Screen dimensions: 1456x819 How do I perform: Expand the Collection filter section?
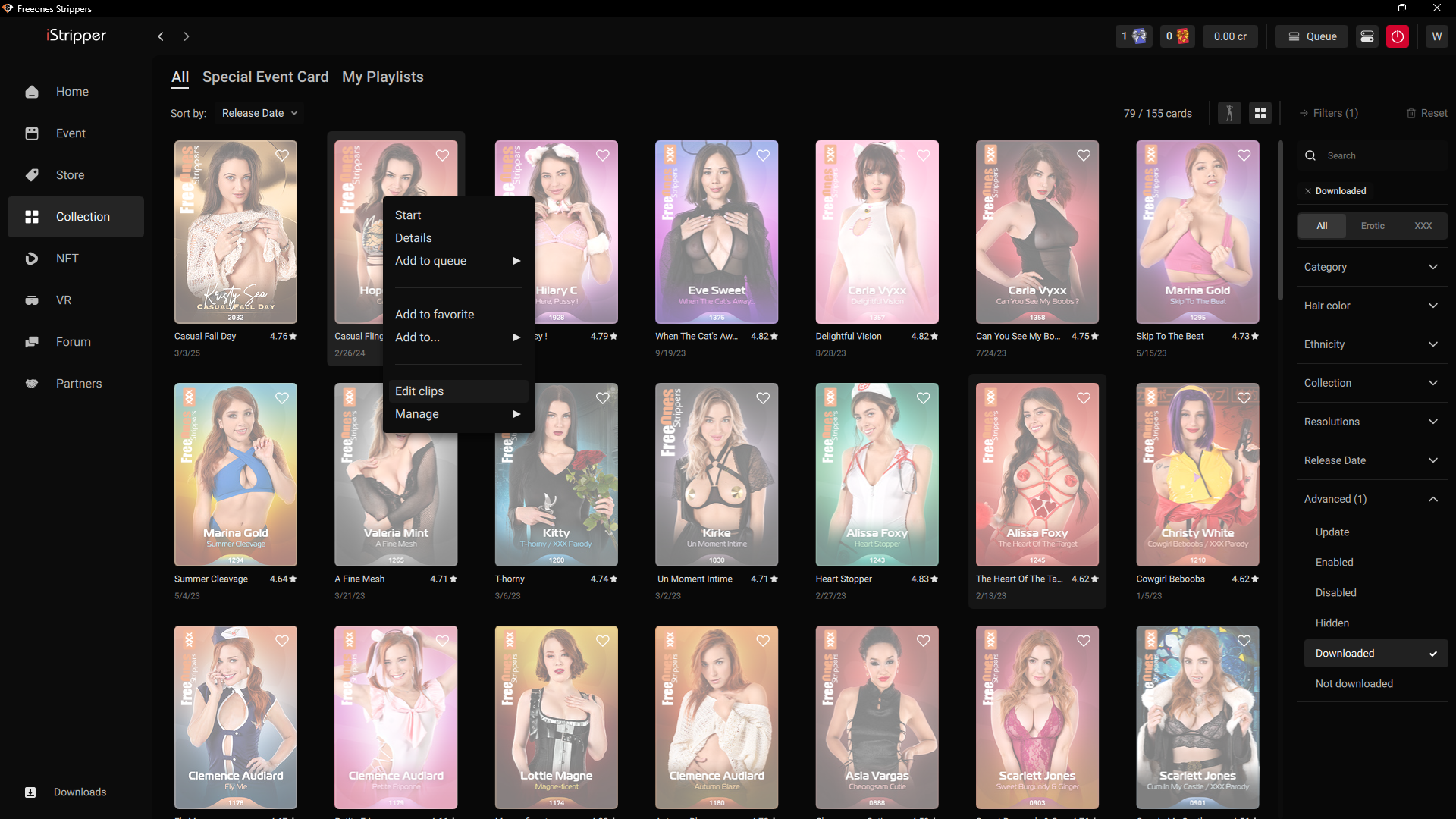(1372, 383)
